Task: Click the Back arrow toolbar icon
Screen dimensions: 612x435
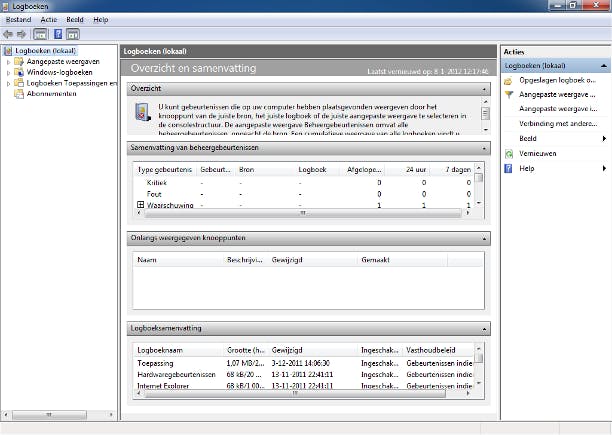Action: tap(9, 33)
